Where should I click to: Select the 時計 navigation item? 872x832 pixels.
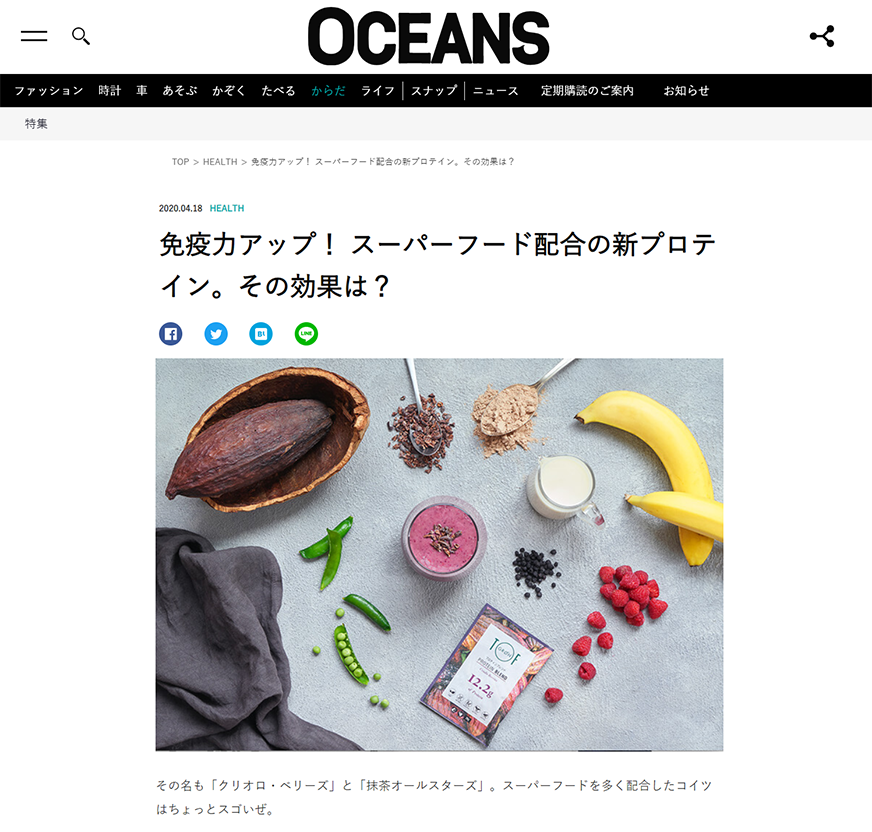click(110, 91)
